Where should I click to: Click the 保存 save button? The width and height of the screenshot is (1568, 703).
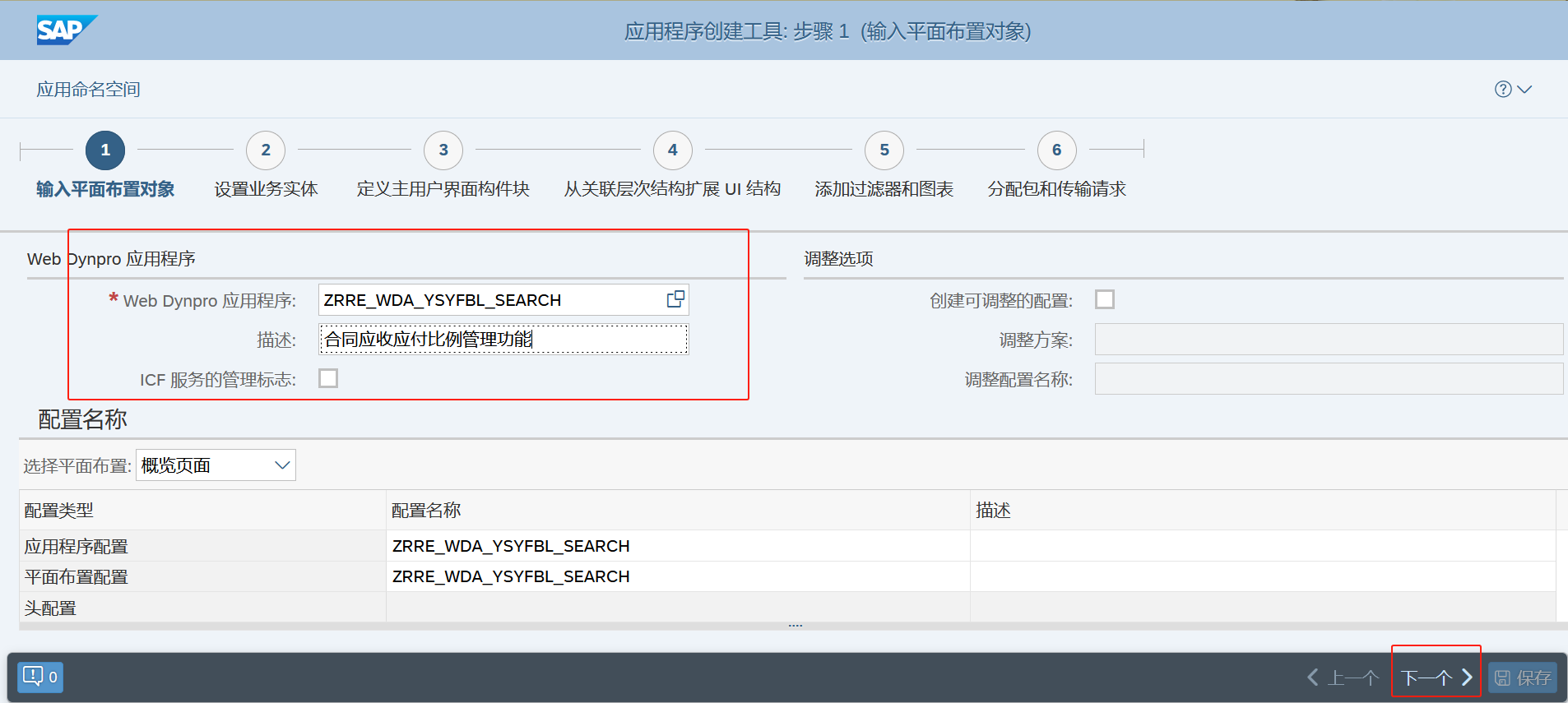pos(1523,678)
